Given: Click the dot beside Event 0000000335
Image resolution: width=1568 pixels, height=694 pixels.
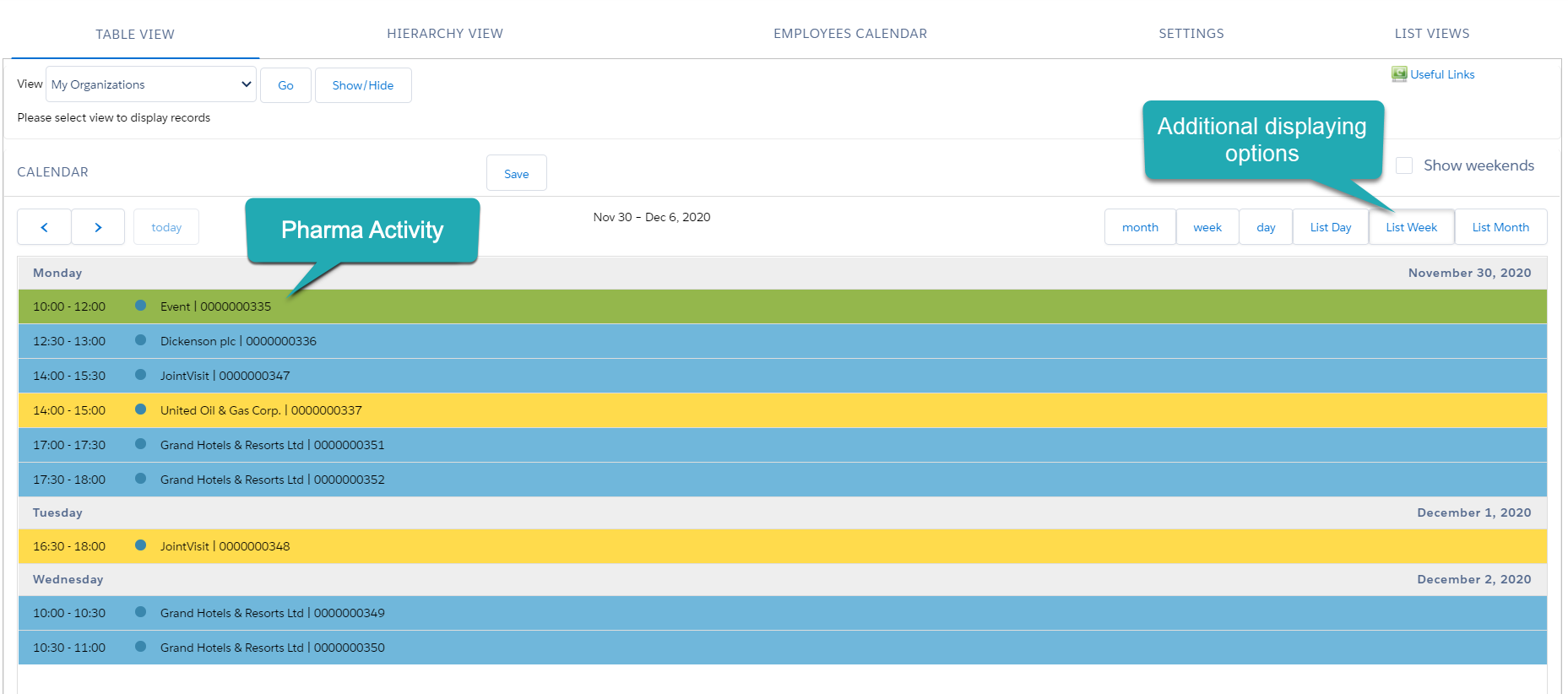Looking at the screenshot, I should [x=141, y=306].
